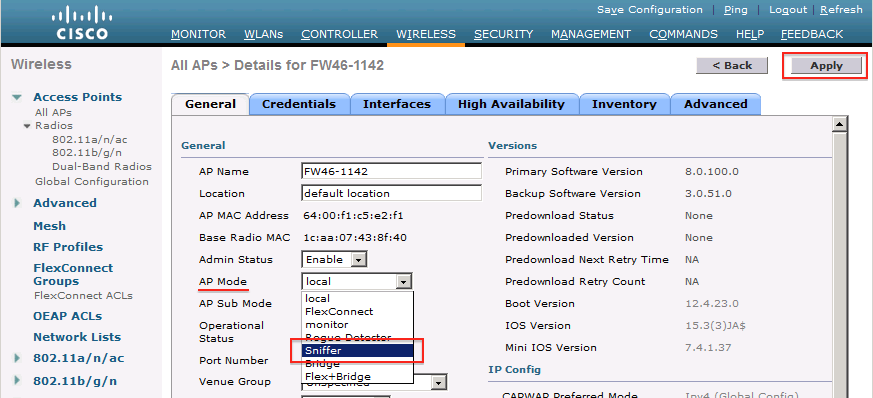Open the MONITOR menu
The height and width of the screenshot is (398, 873).
click(x=198, y=34)
